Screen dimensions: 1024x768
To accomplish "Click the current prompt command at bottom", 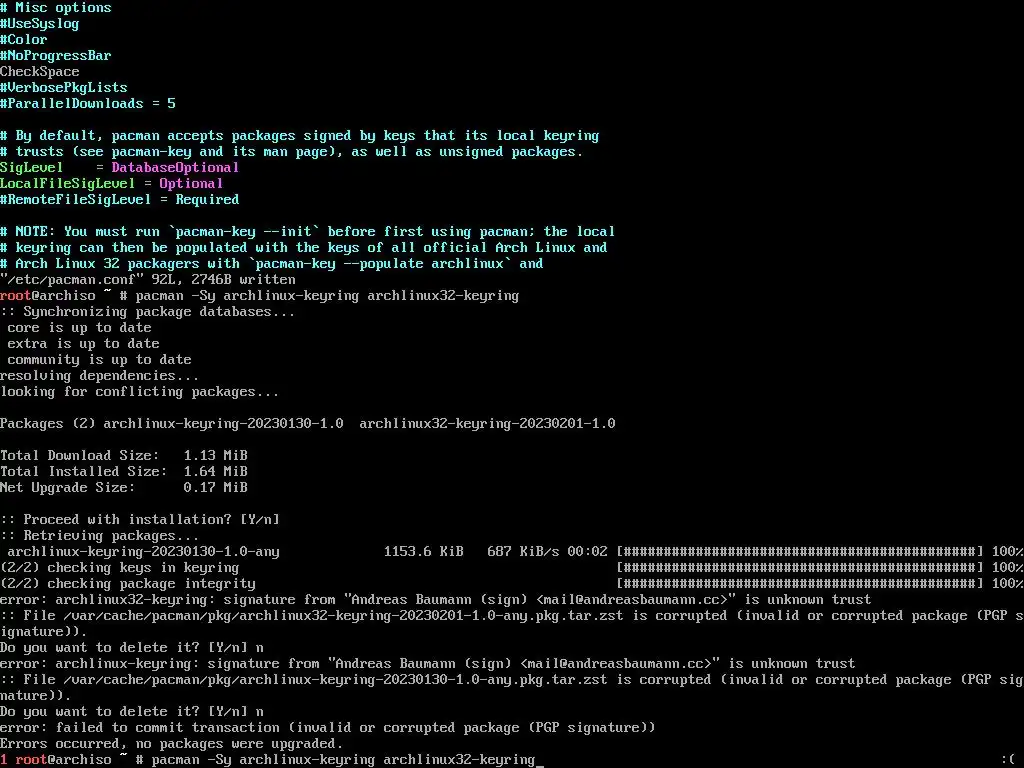I will (344, 760).
